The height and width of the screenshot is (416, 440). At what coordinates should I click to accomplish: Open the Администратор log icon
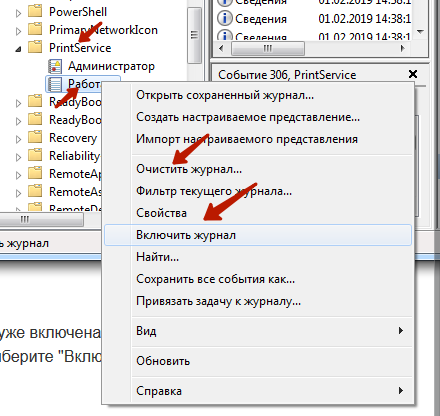(x=55, y=66)
